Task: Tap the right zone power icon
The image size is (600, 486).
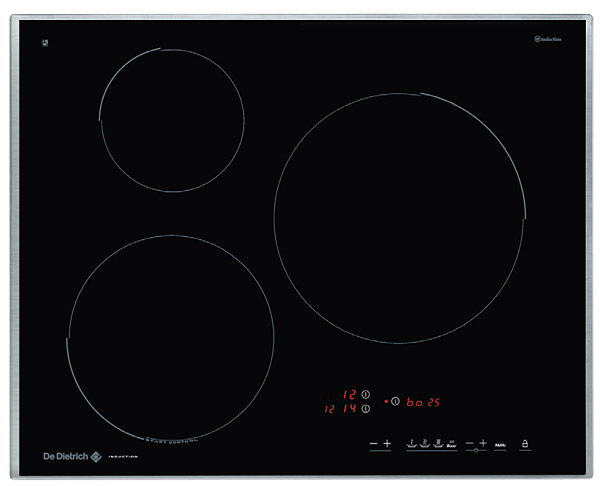Action: tap(395, 402)
